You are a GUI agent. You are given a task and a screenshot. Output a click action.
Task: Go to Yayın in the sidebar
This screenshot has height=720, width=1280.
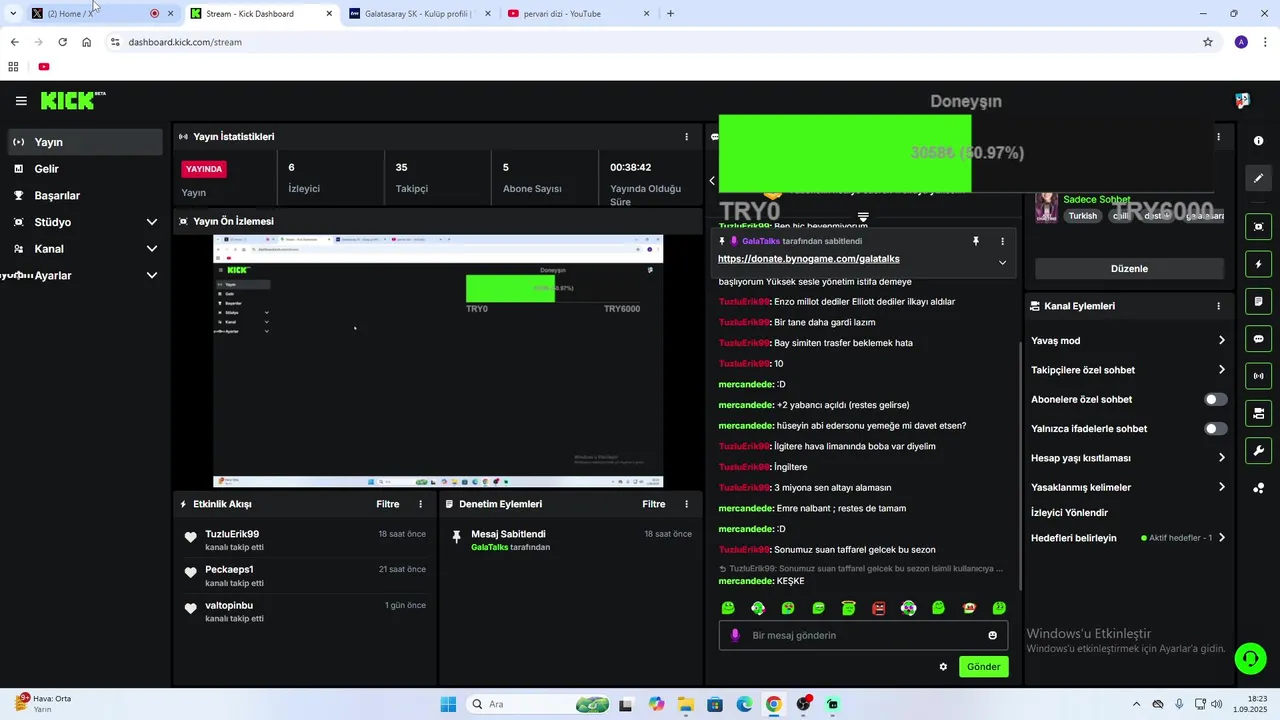pos(85,142)
